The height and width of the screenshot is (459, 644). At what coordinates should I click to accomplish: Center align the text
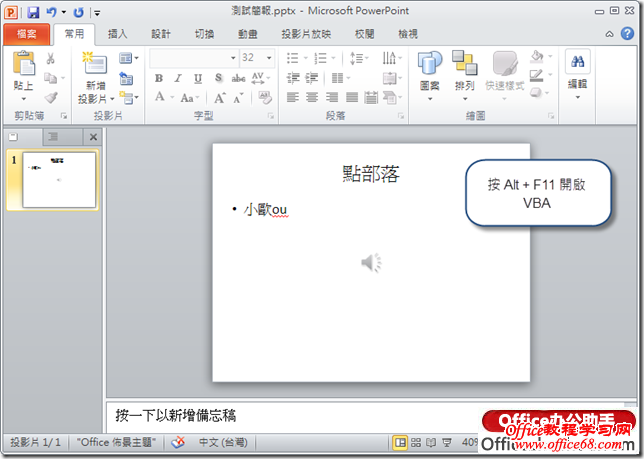pos(312,97)
